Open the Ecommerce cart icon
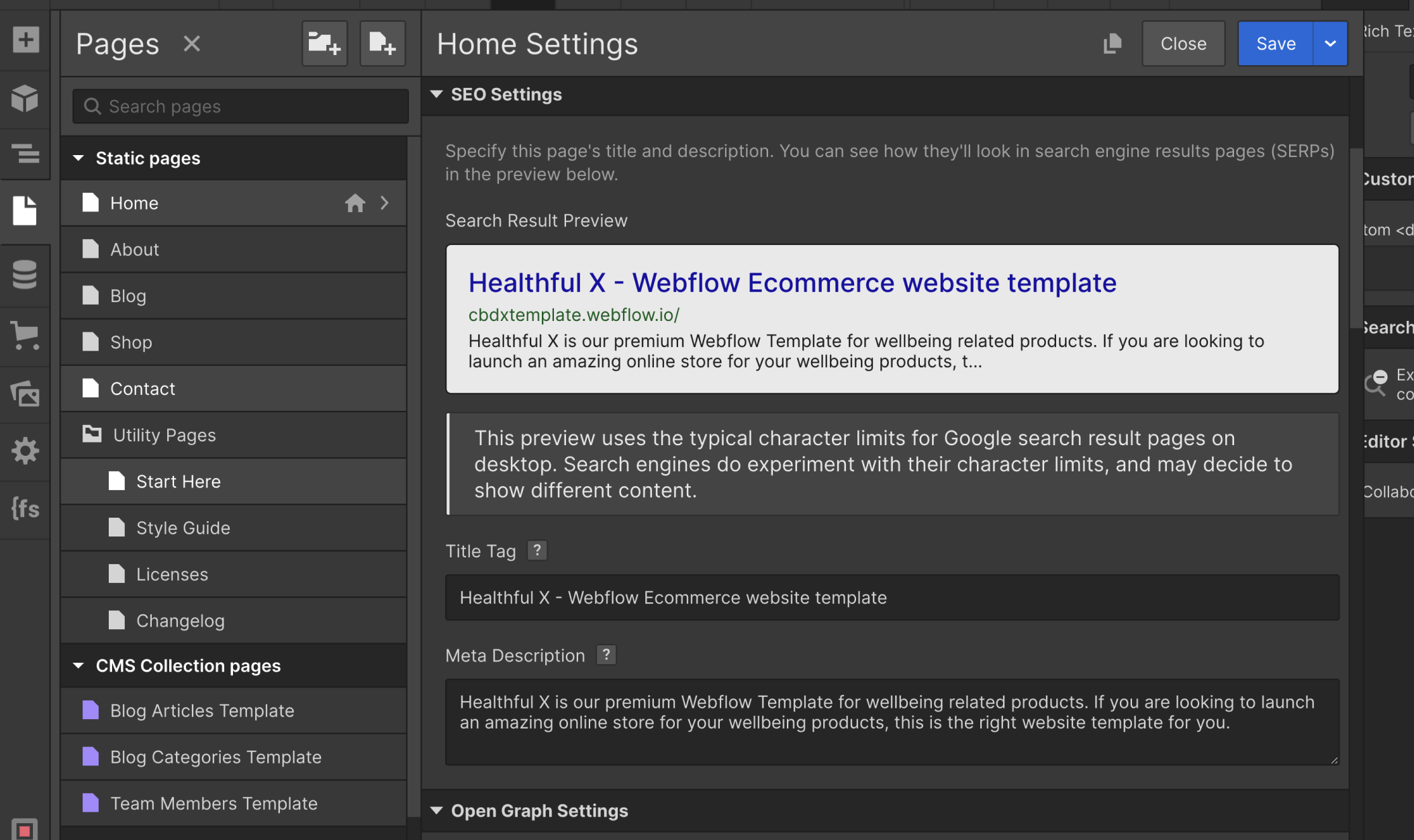 pos(25,335)
